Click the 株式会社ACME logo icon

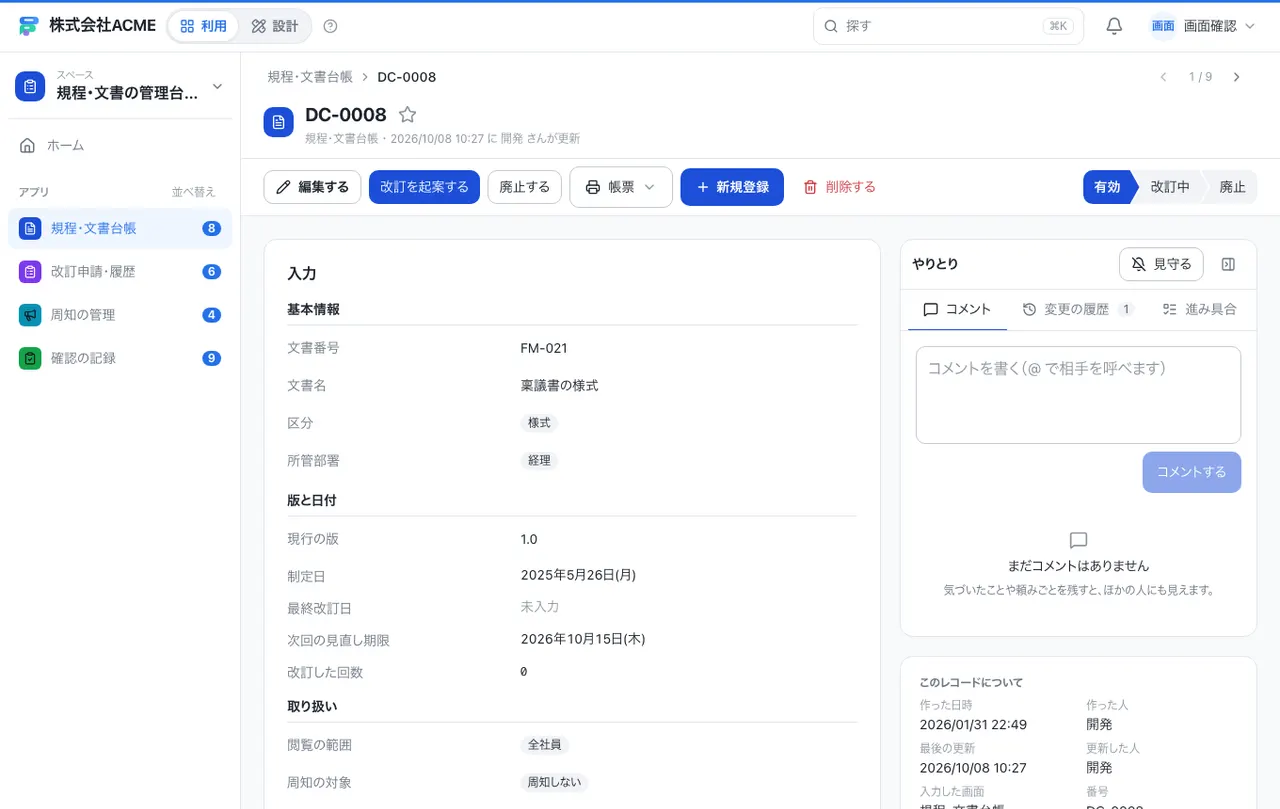[x=28, y=26]
